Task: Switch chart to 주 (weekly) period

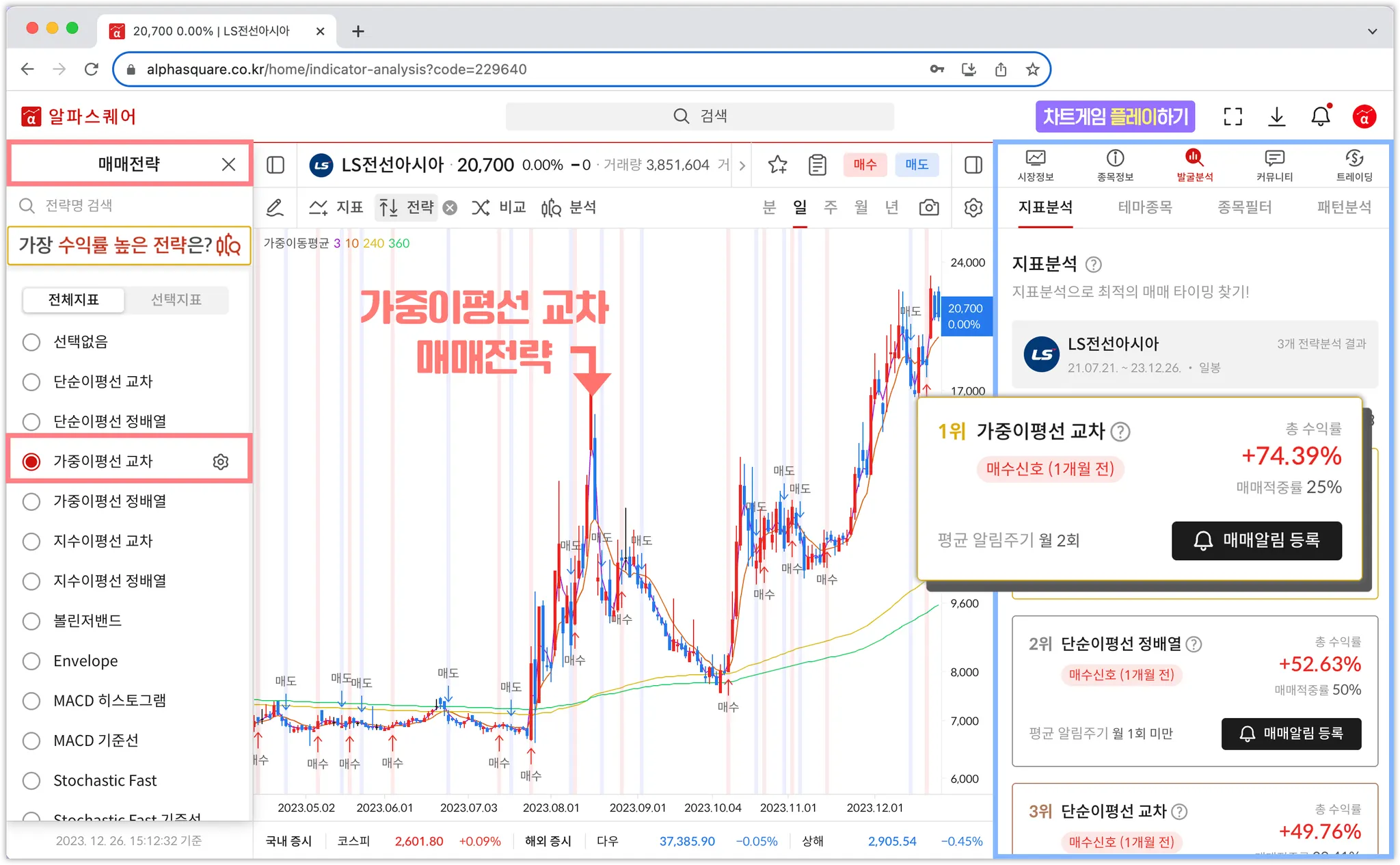Action: 830,207
